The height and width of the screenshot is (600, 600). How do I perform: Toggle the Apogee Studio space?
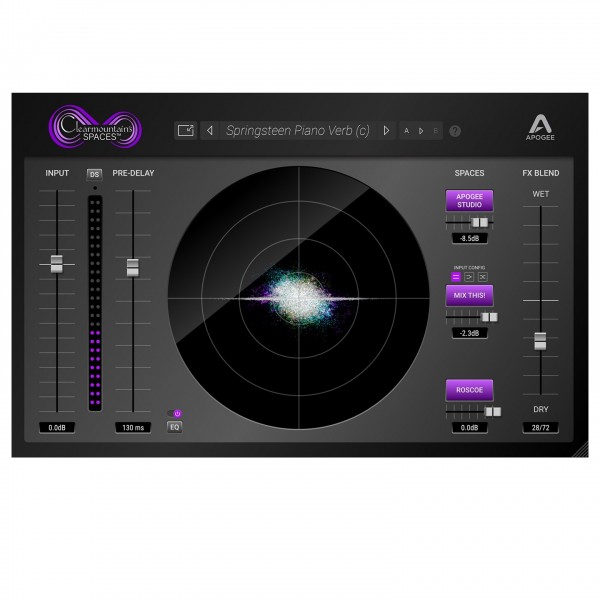coord(469,201)
